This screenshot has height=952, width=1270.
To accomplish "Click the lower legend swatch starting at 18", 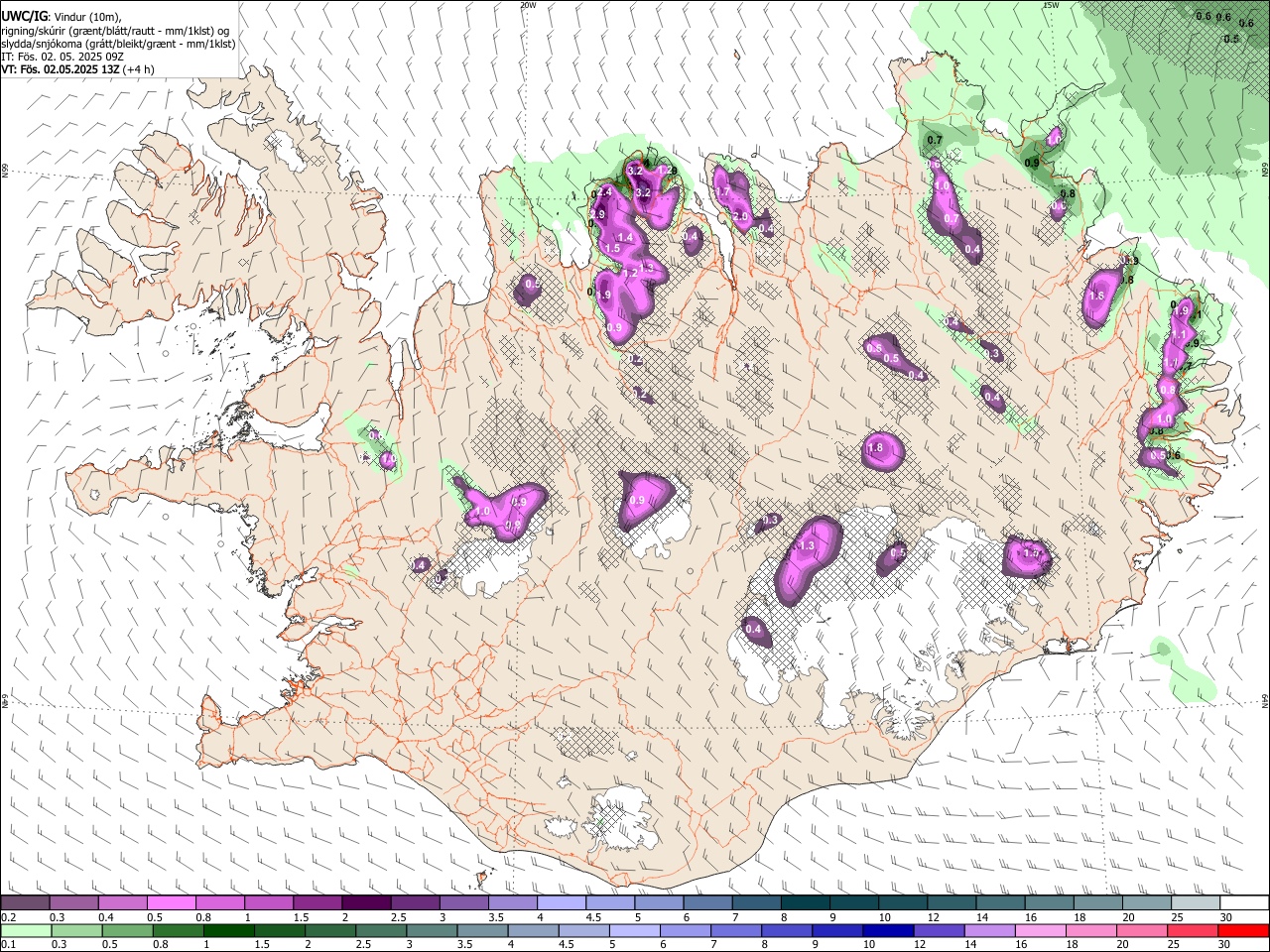I will (x=1089, y=931).
